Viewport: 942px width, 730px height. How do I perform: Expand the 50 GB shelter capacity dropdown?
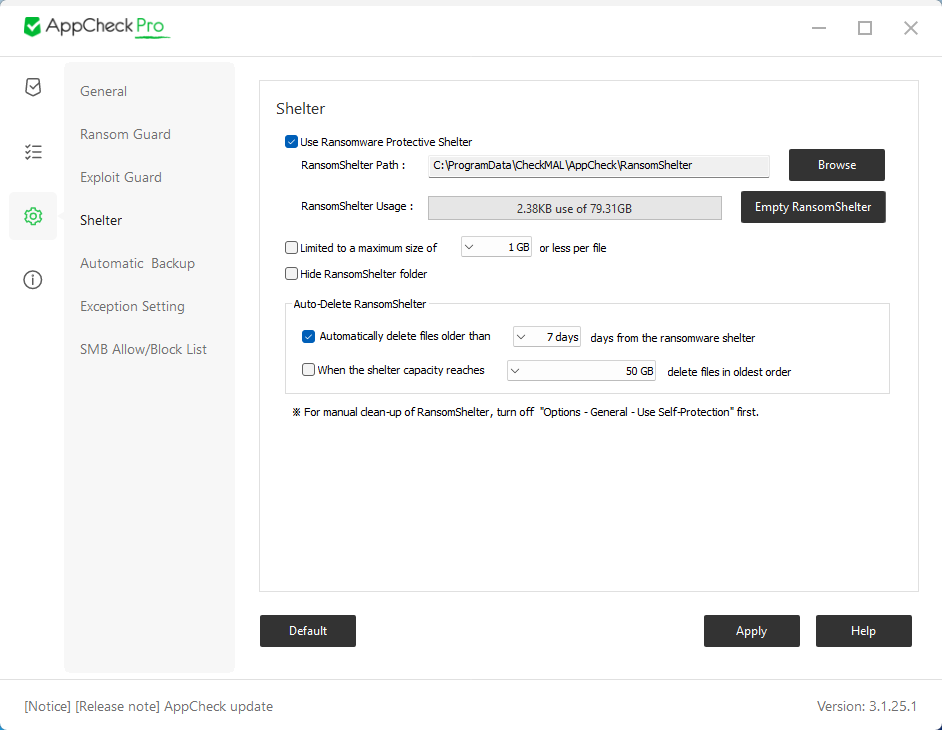(x=582, y=371)
